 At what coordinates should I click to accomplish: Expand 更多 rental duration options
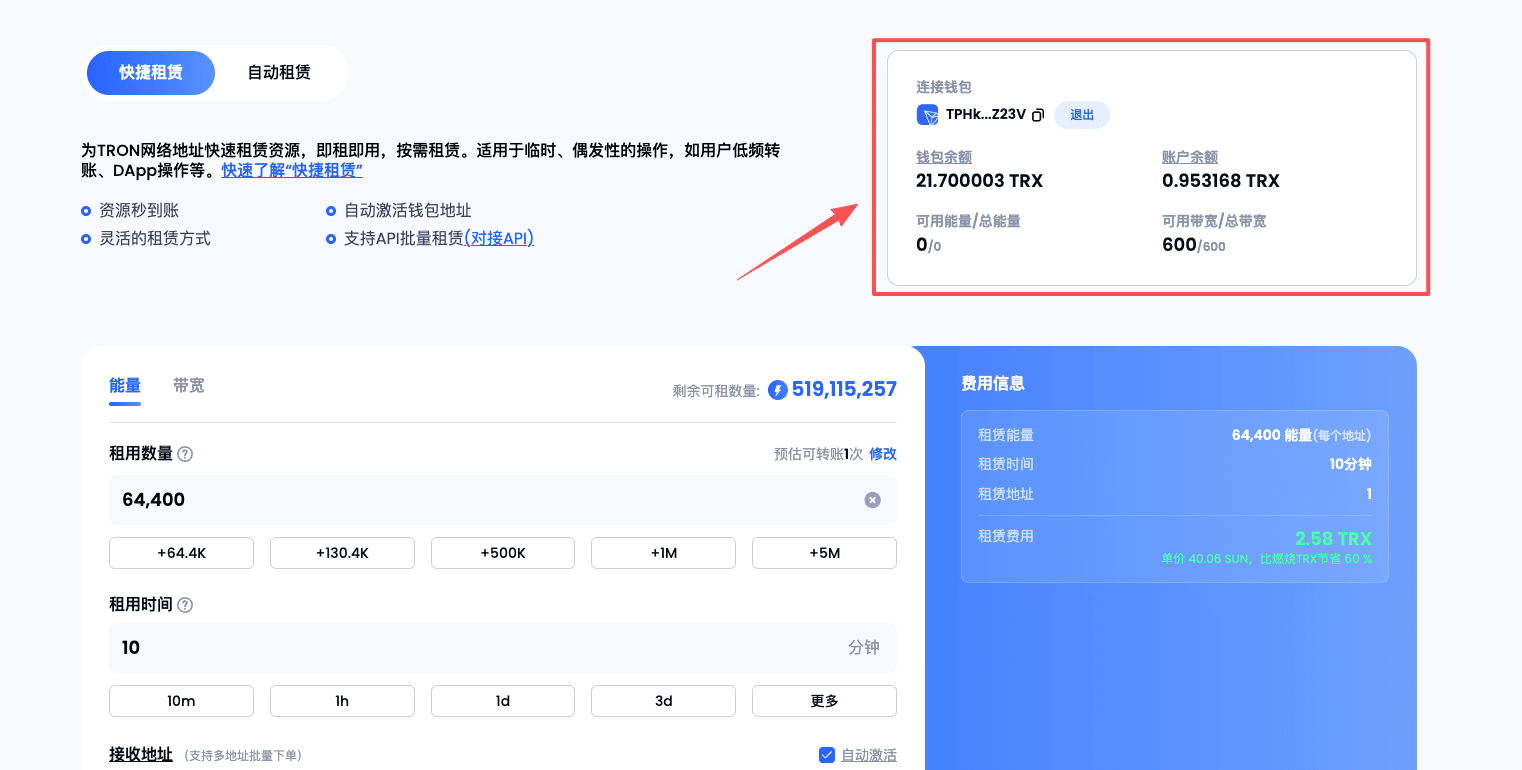[x=824, y=701]
